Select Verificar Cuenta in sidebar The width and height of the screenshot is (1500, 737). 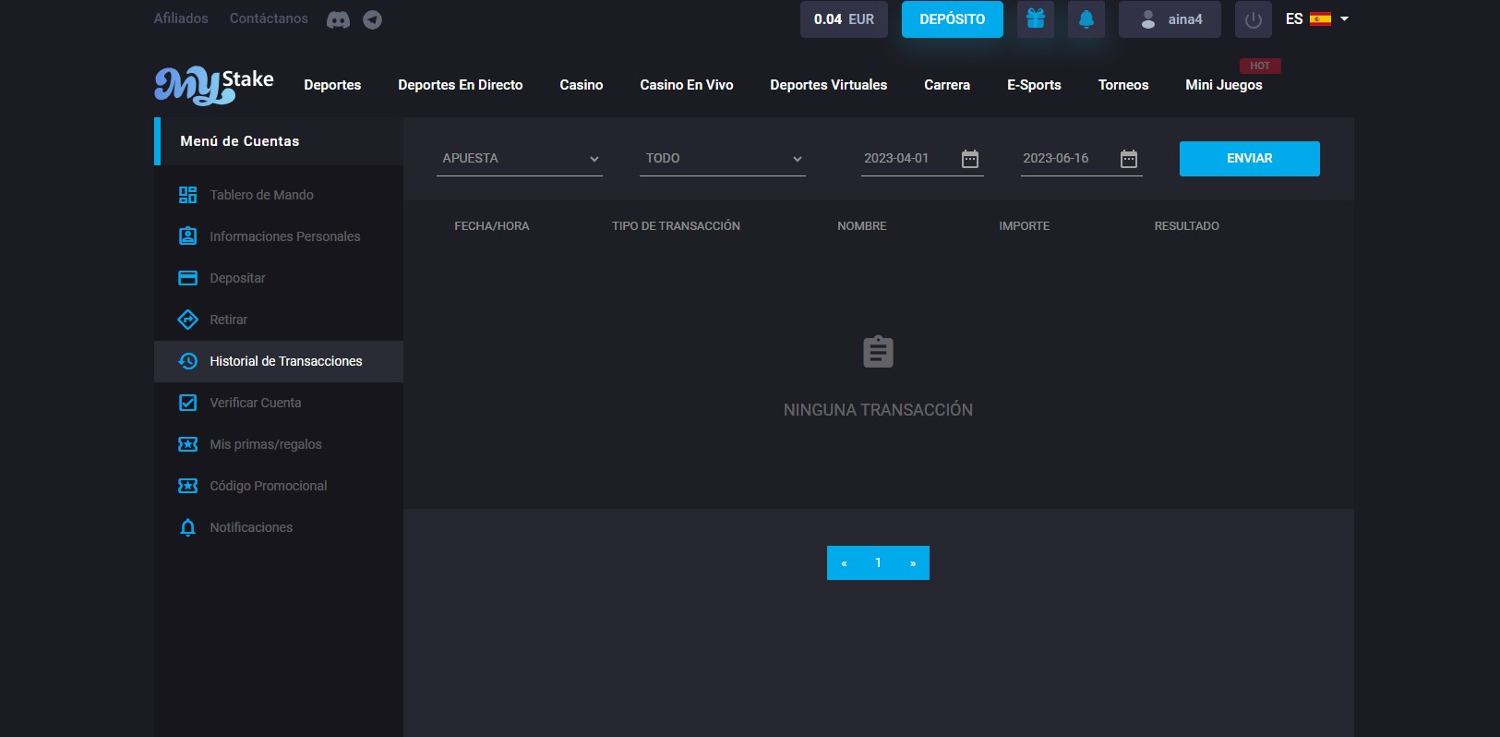tap(255, 403)
